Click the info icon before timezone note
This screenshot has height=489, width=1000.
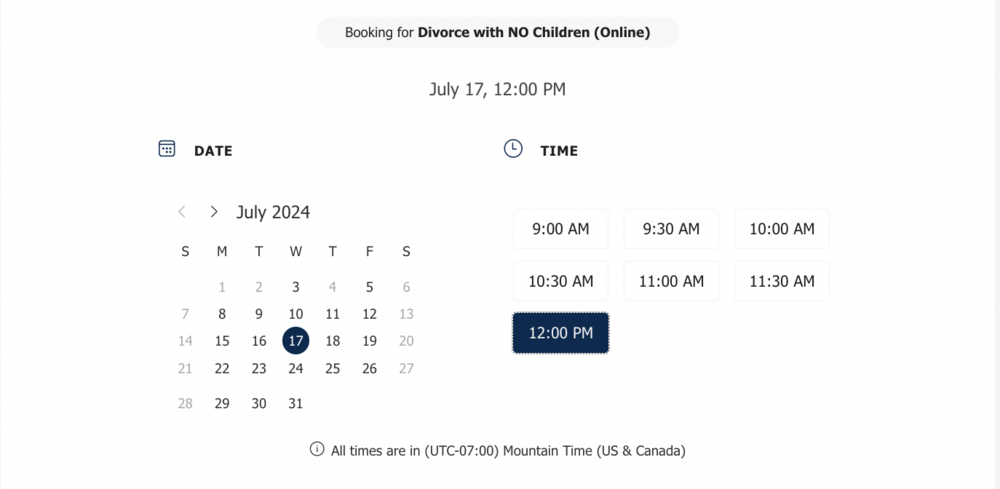click(317, 449)
